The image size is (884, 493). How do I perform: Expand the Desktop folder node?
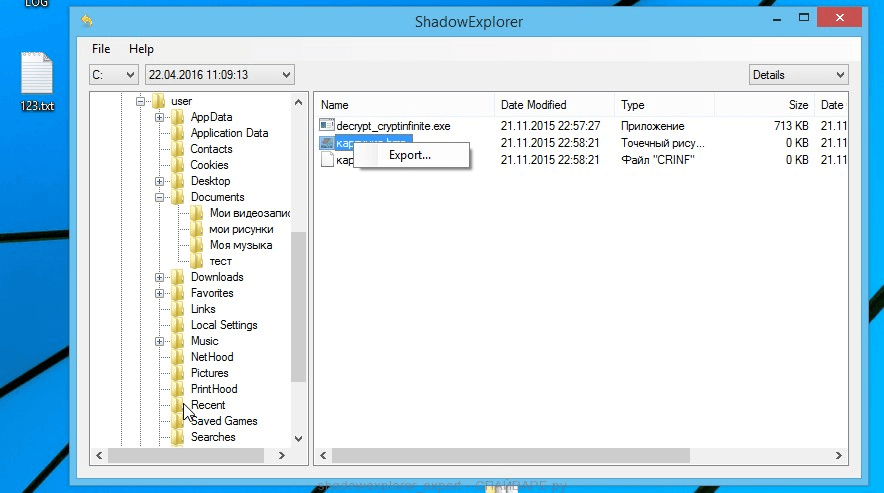tap(159, 181)
